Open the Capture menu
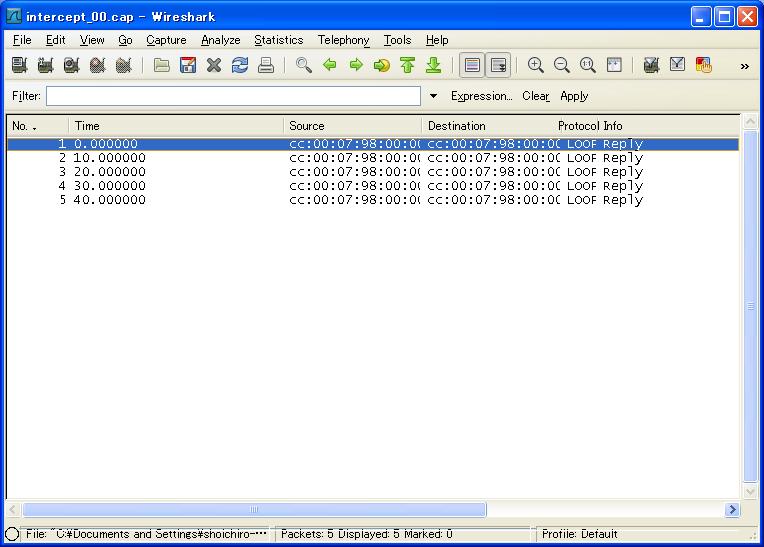This screenshot has width=764, height=547. point(166,40)
